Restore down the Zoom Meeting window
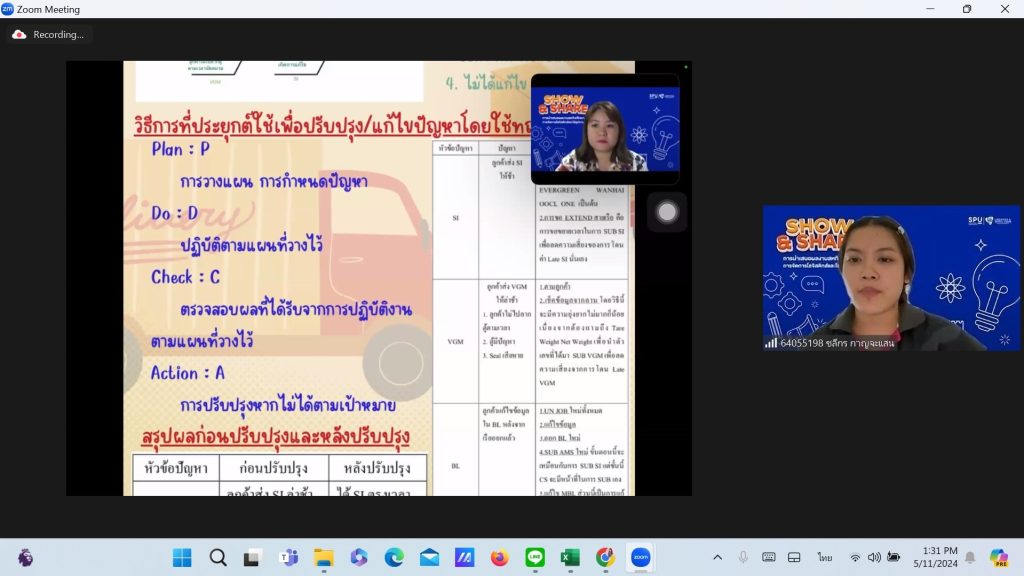Viewport: 1024px width, 576px height. click(x=967, y=9)
